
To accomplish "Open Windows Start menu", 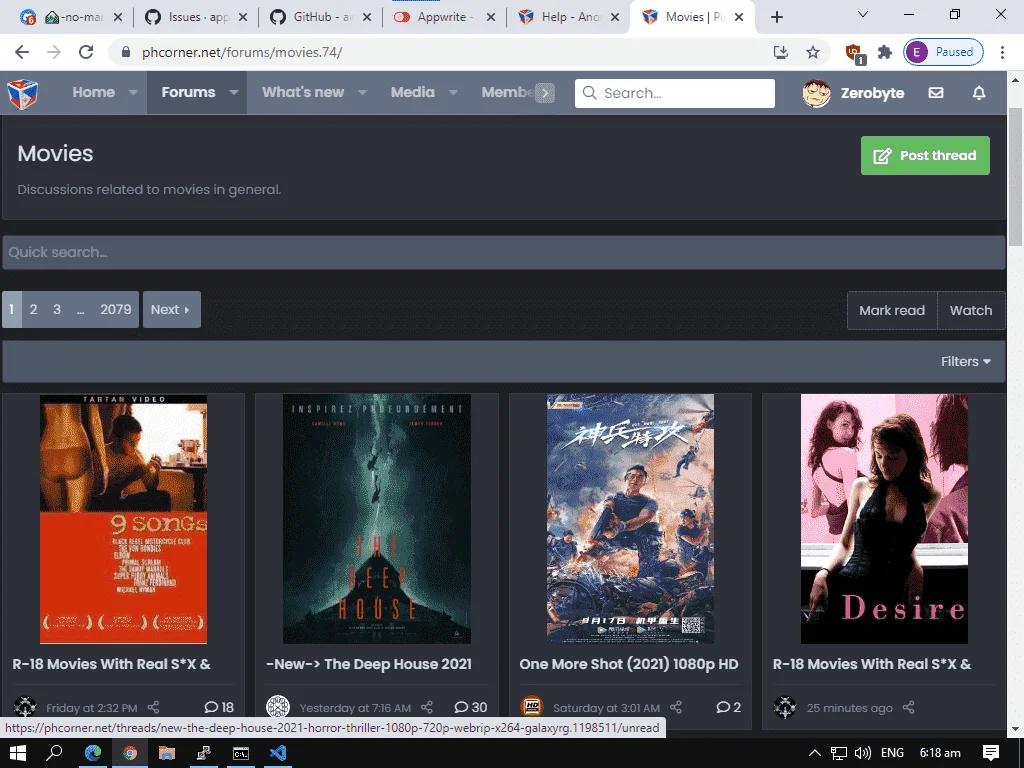I will 18,753.
